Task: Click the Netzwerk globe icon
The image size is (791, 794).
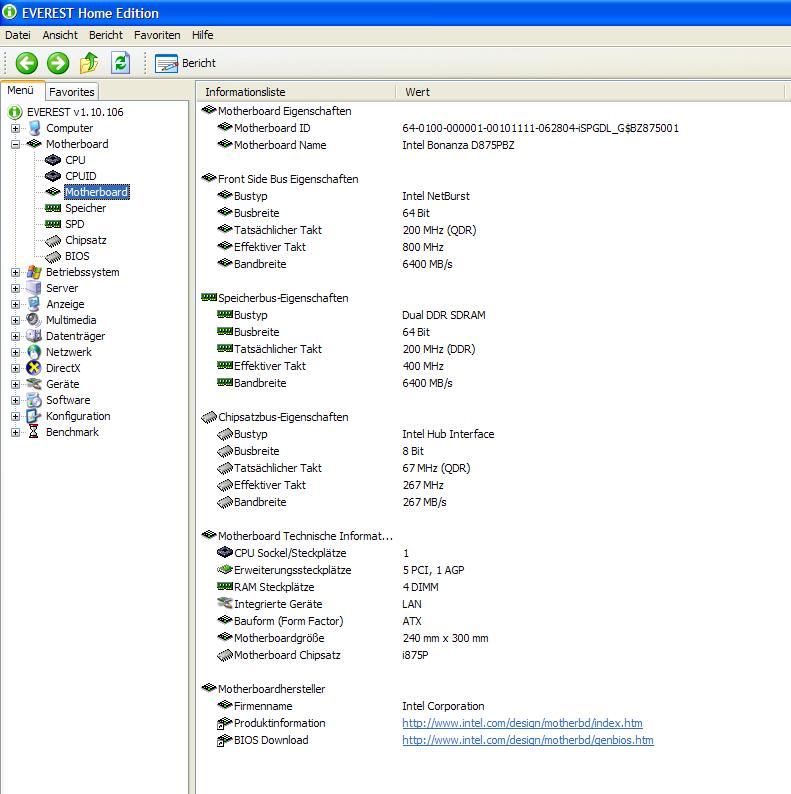Action: click(x=34, y=352)
